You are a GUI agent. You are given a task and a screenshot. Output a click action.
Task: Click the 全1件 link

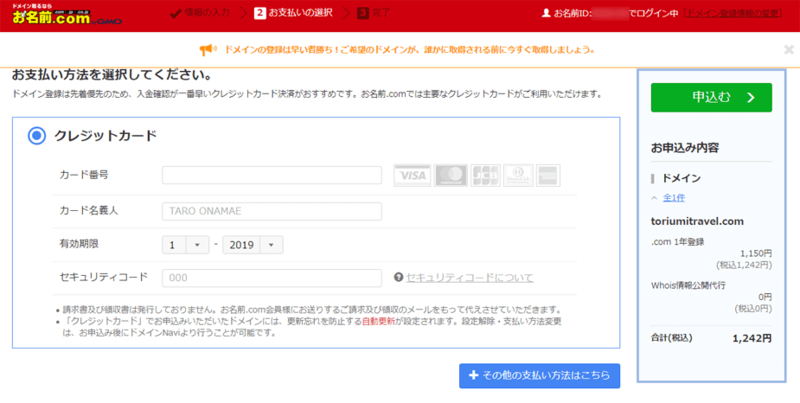pos(673,198)
